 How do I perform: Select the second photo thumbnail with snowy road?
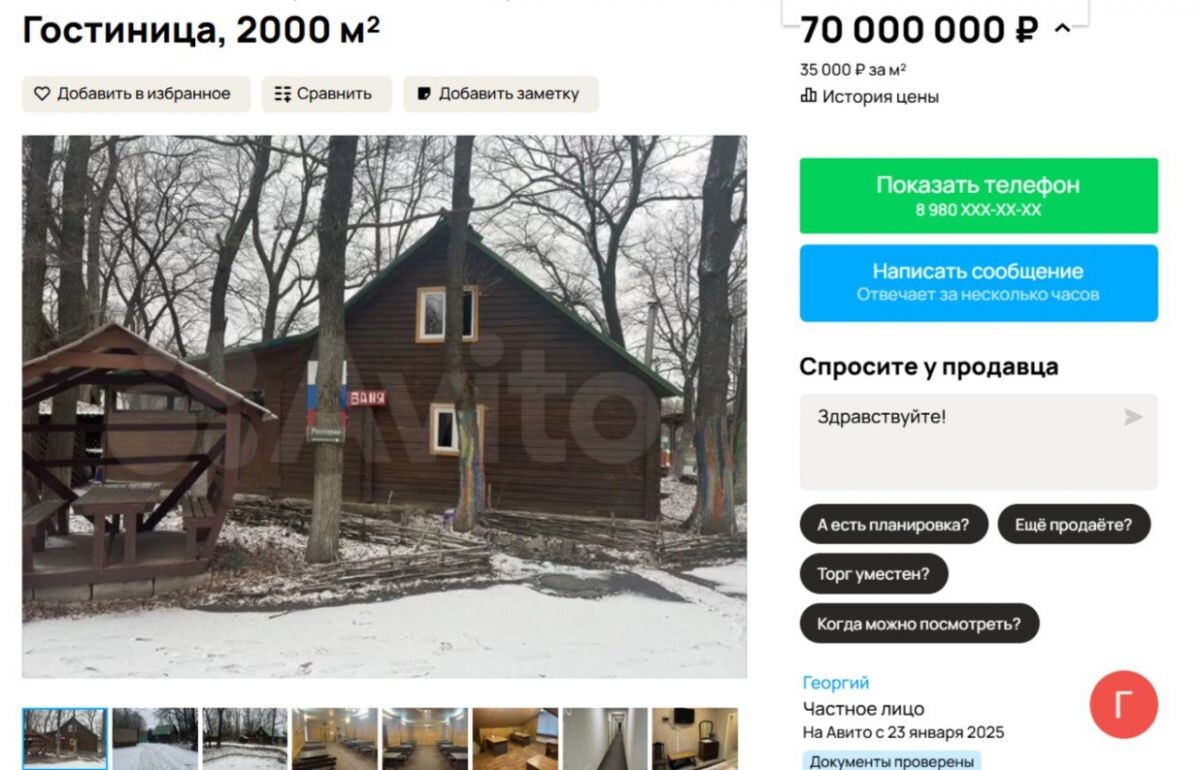coord(155,738)
